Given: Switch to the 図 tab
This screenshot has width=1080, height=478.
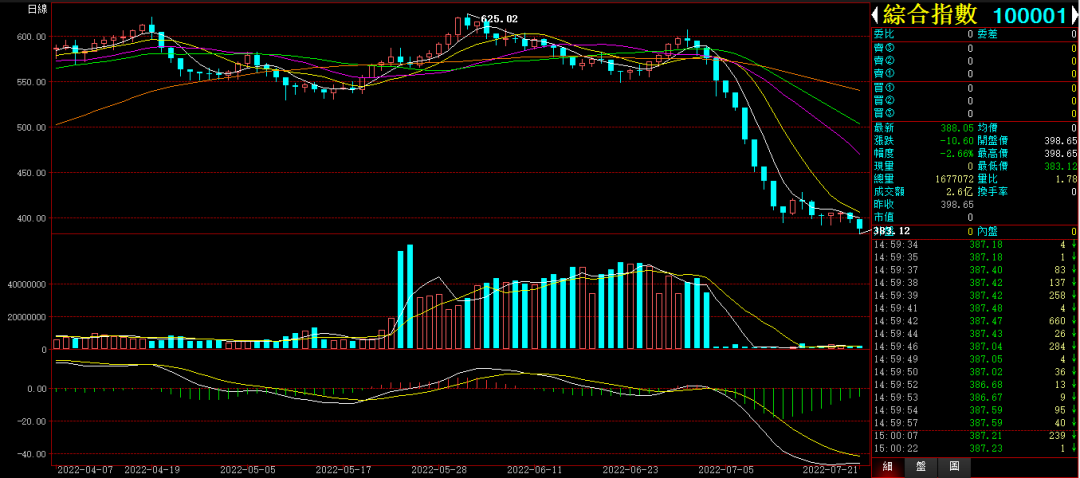Looking at the screenshot, I should 954,467.
